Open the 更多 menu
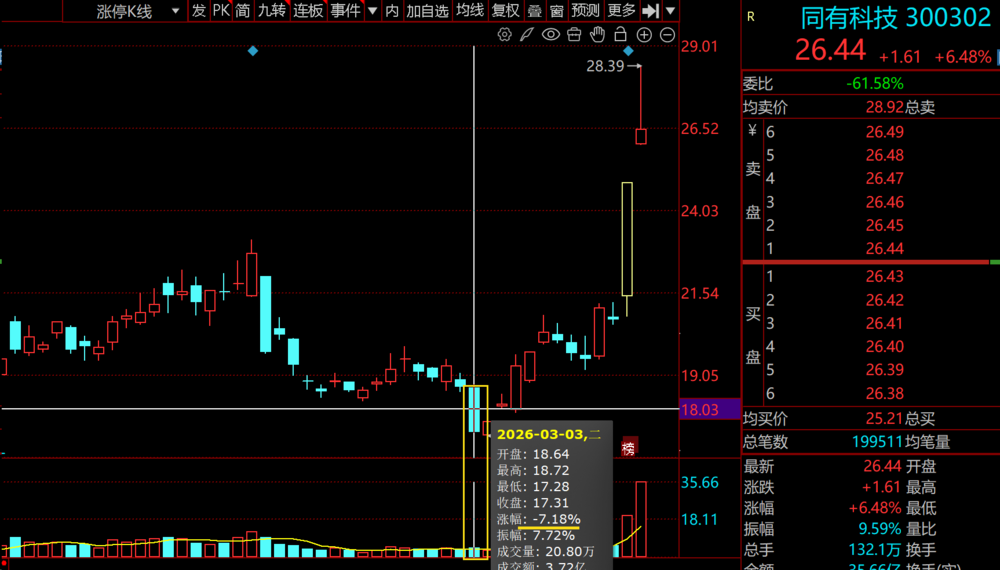 point(621,11)
